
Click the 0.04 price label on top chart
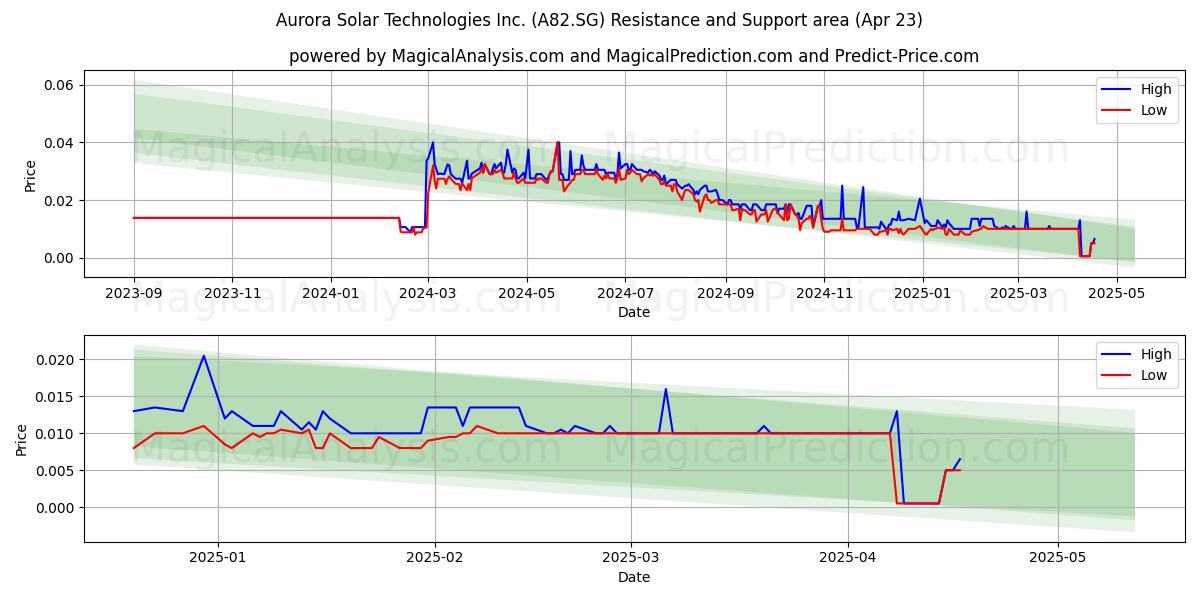pos(59,143)
